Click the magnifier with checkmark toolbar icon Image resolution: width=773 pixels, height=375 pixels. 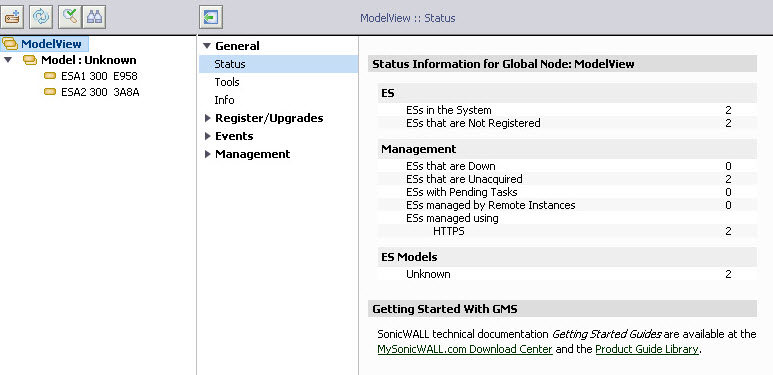click(x=70, y=17)
